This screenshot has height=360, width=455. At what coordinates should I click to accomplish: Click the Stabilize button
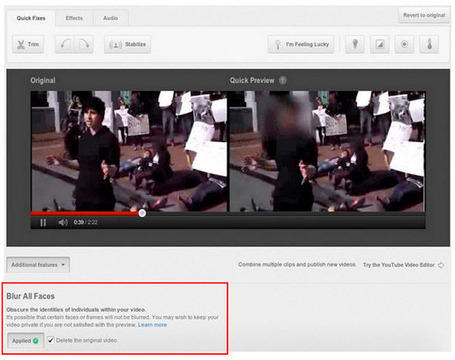[127, 44]
